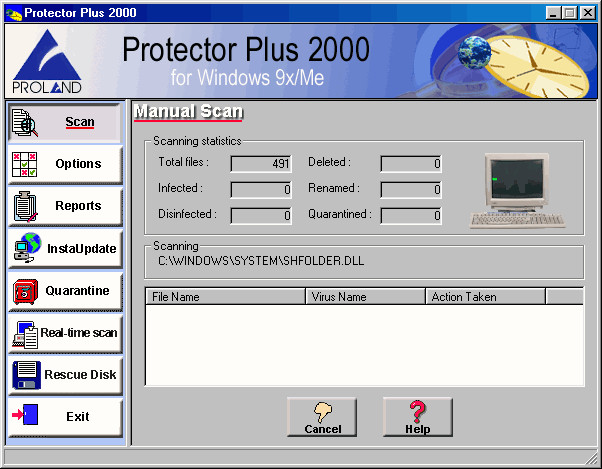The width and height of the screenshot is (602, 469).
Task: Click the Real-time scan computer icon
Action: point(25,335)
